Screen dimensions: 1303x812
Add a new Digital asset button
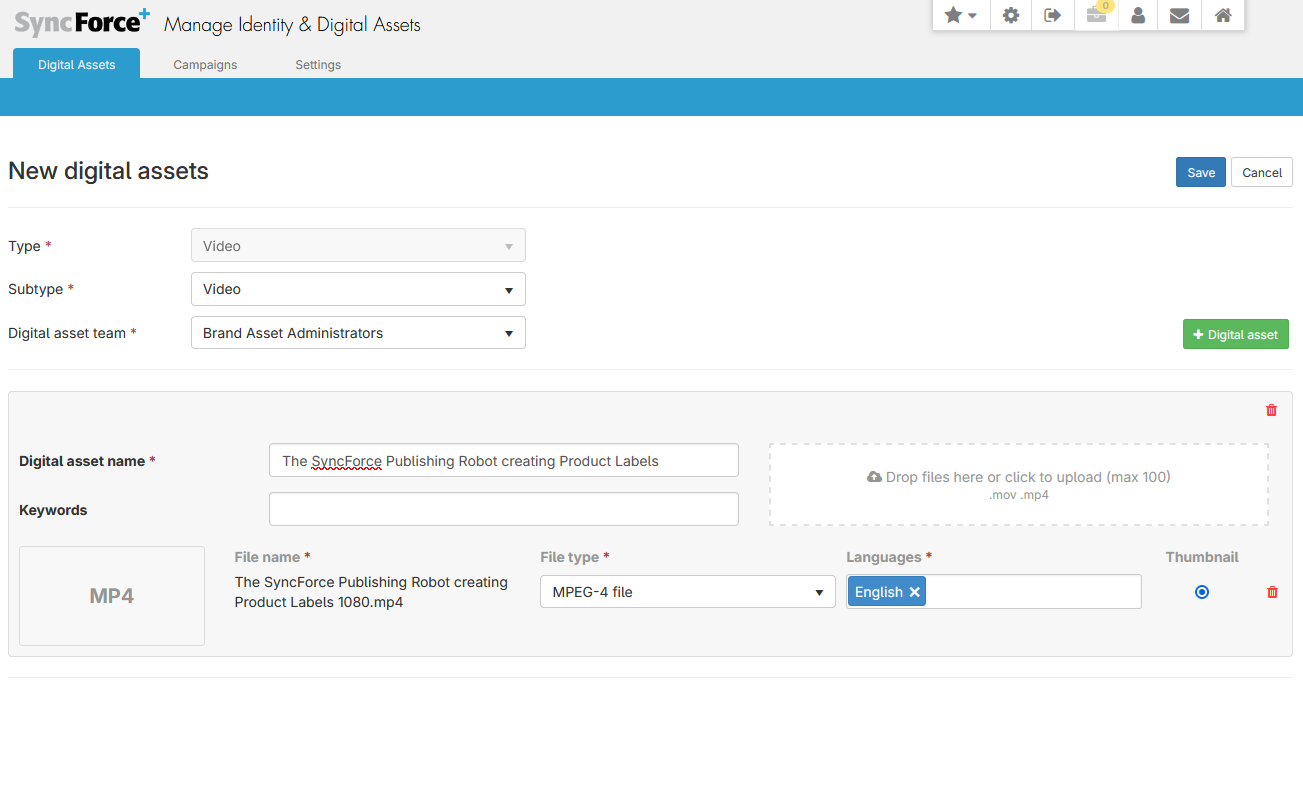(x=1236, y=334)
